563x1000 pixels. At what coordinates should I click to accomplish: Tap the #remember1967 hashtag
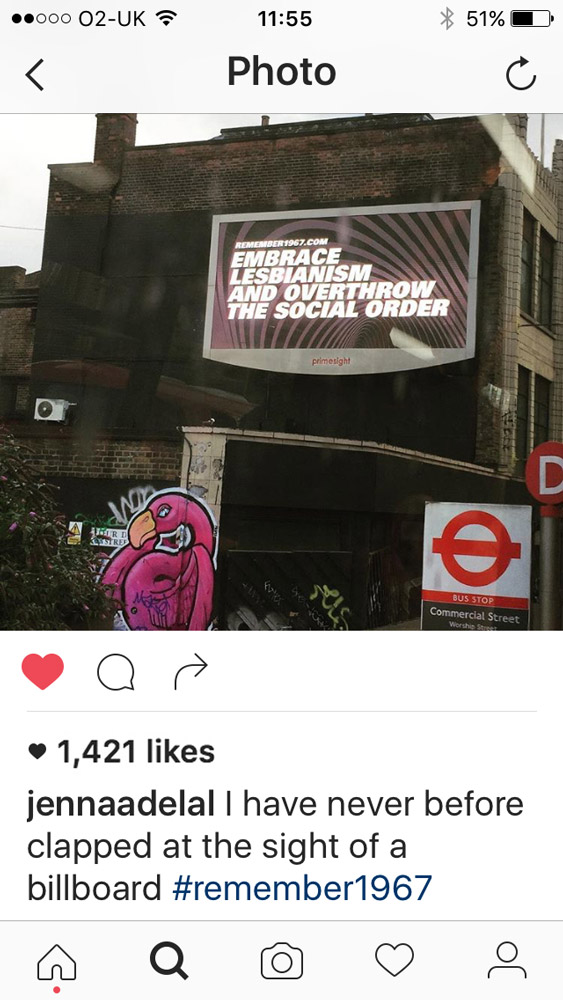[x=302, y=887]
